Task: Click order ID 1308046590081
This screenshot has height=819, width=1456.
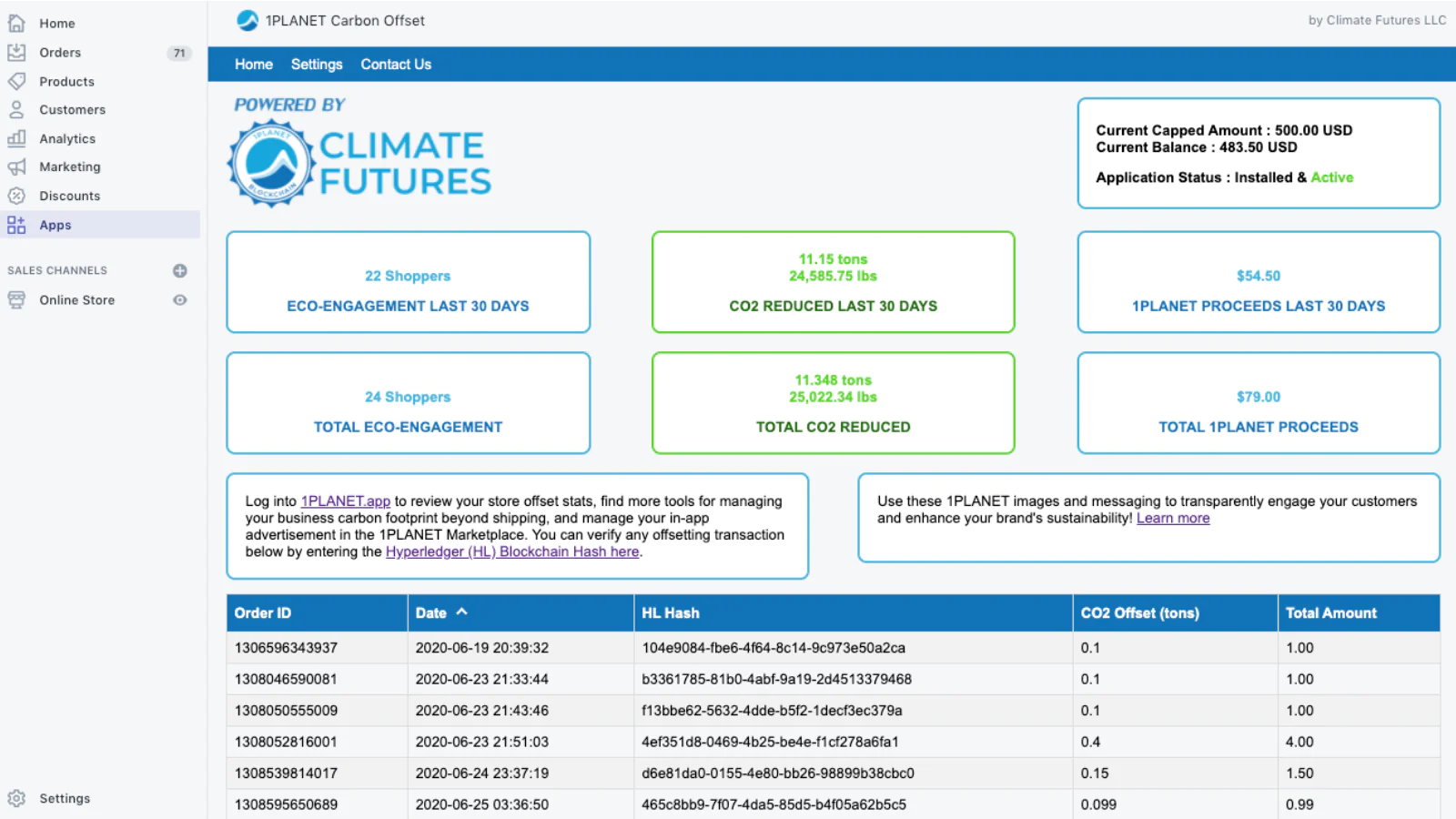Action: (x=286, y=679)
